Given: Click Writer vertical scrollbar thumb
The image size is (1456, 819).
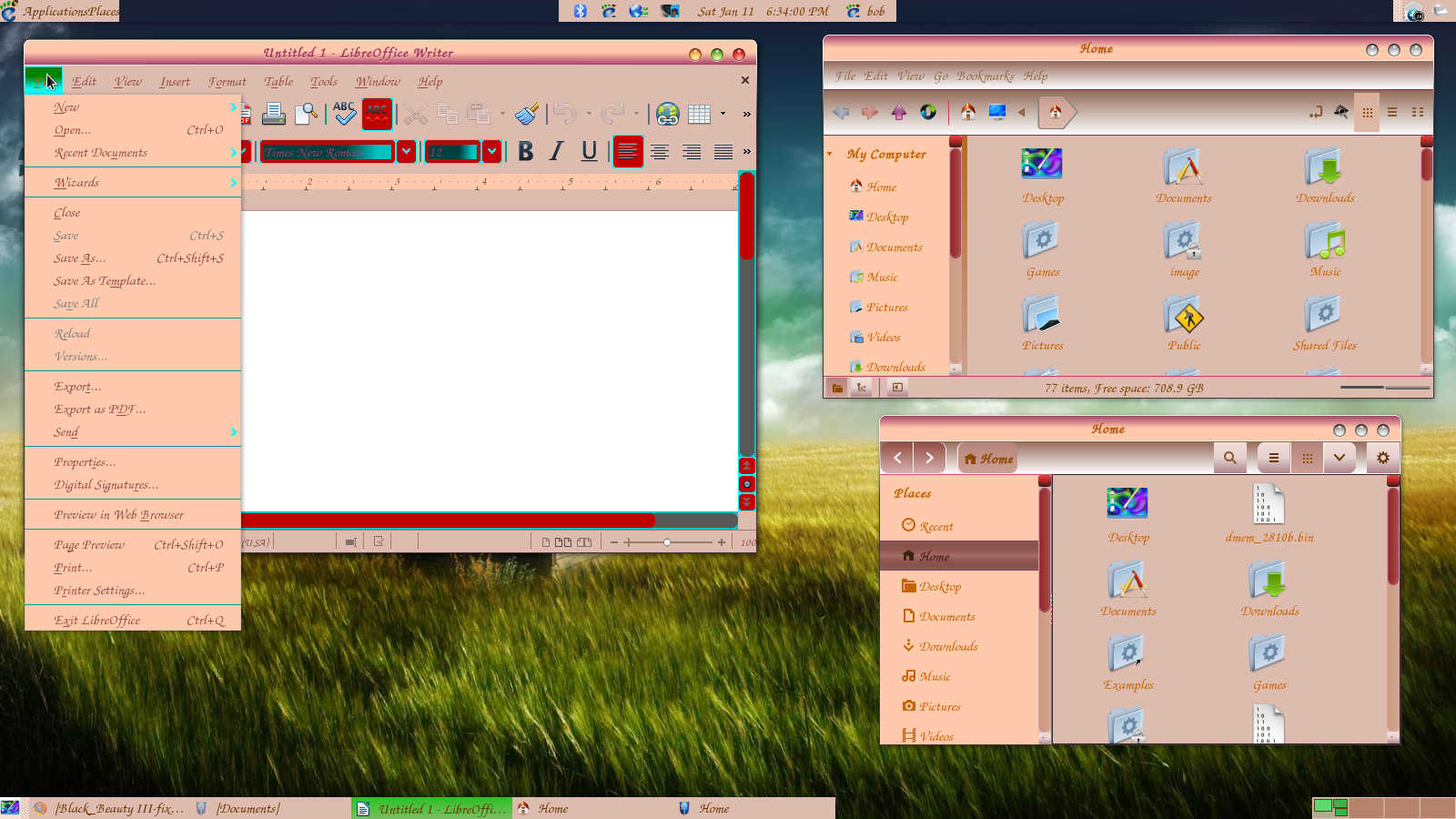Looking at the screenshot, I should [747, 217].
